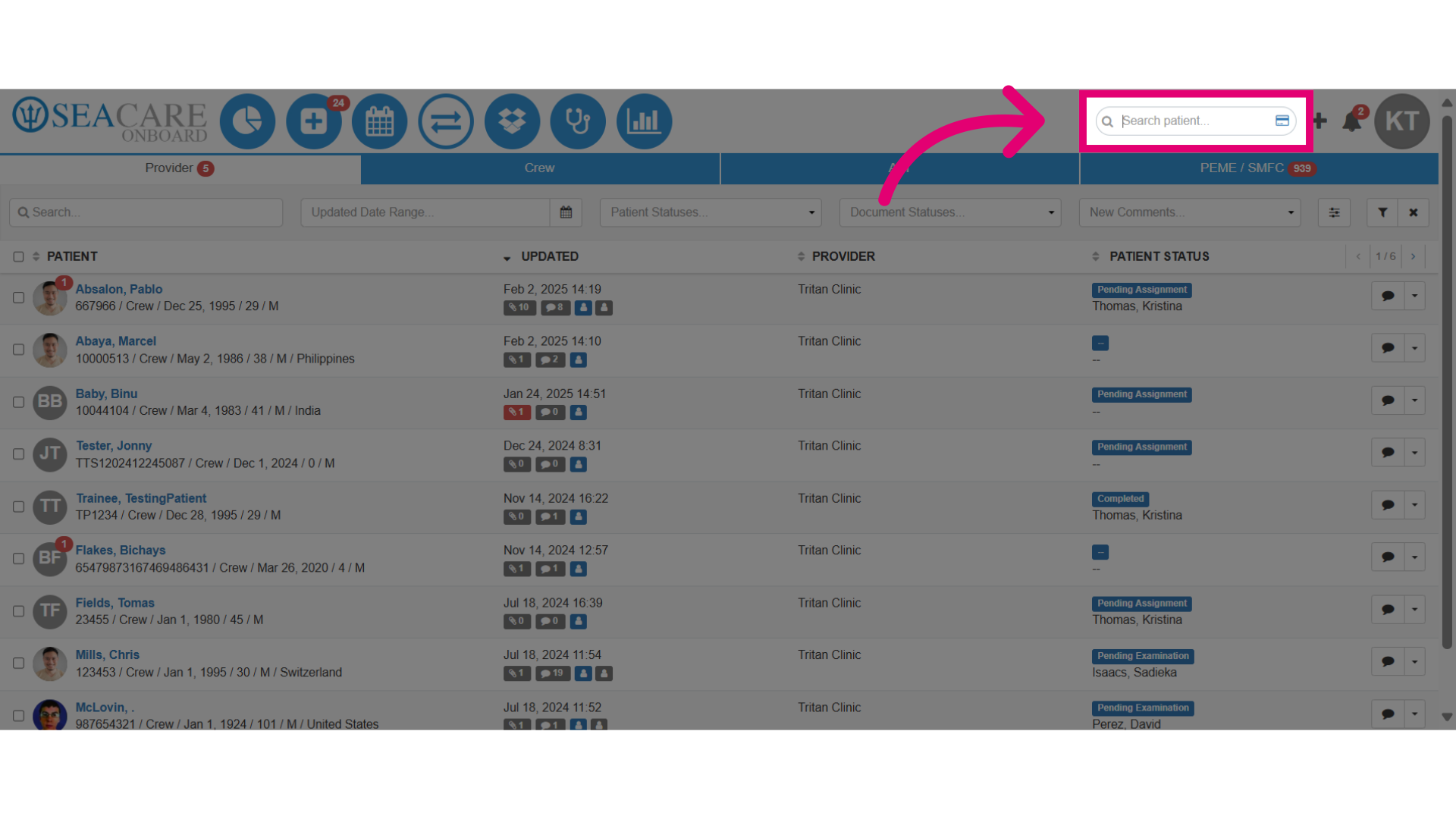Click the SeaCare Onboard logo
The height and width of the screenshot is (819, 1456).
pyautogui.click(x=109, y=120)
